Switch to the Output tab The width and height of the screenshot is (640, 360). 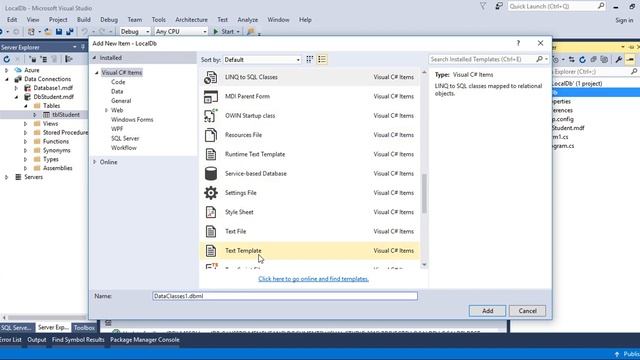point(37,340)
